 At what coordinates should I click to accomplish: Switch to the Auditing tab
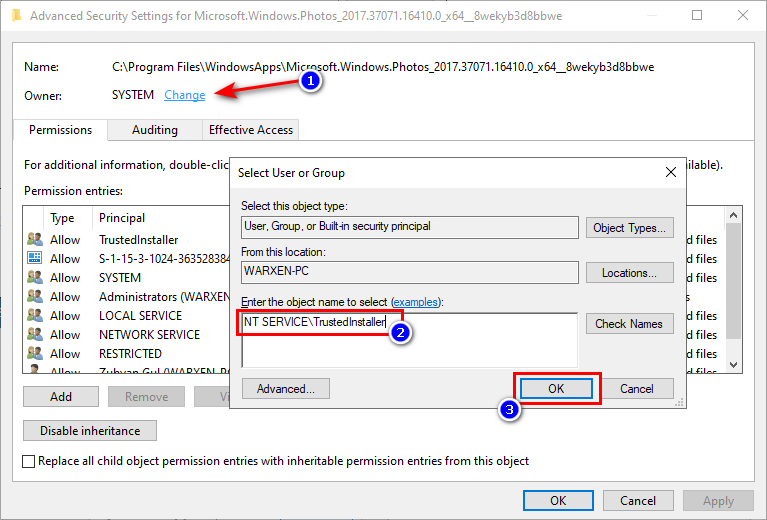pos(155,130)
